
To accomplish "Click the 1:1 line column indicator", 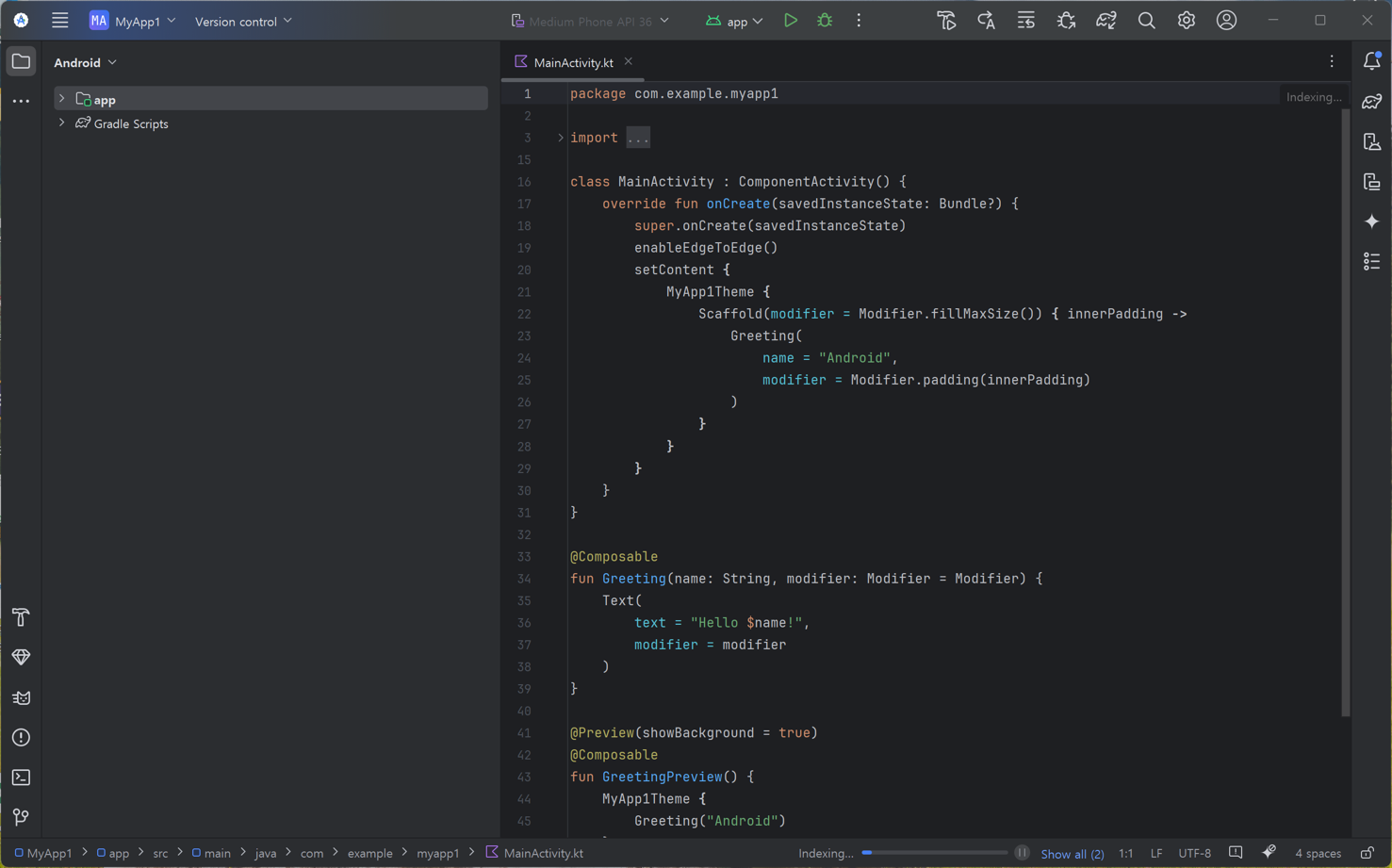I will (1125, 854).
